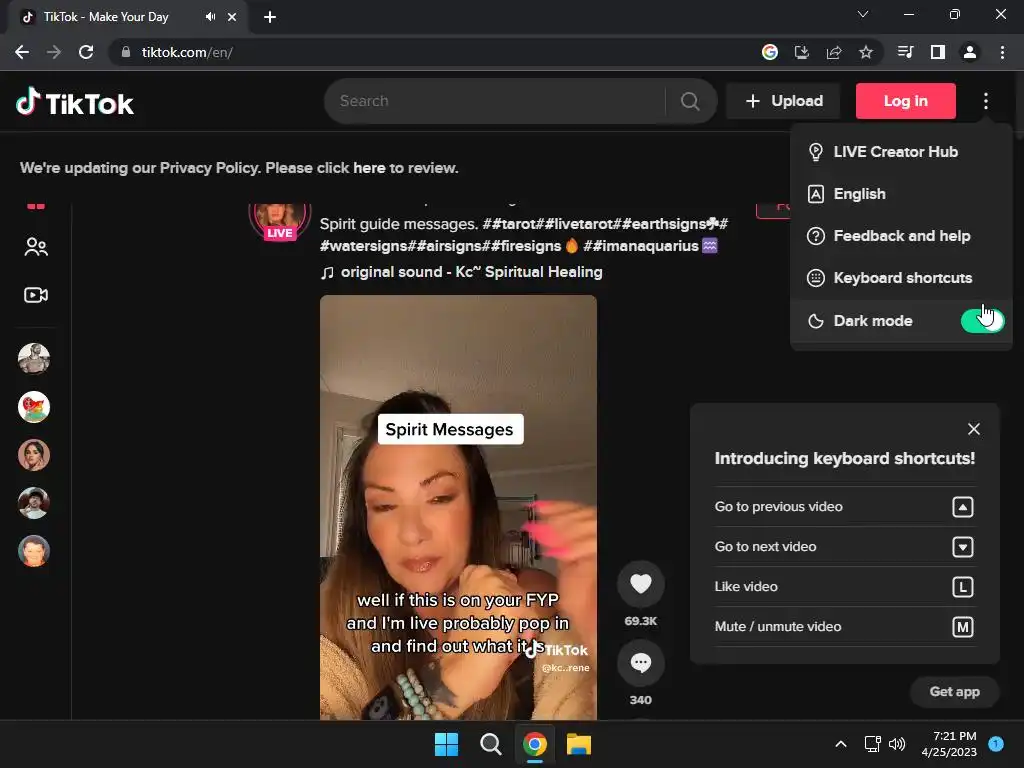Open first suggested account avatar in sidebar
The image size is (1024, 768).
point(34,359)
